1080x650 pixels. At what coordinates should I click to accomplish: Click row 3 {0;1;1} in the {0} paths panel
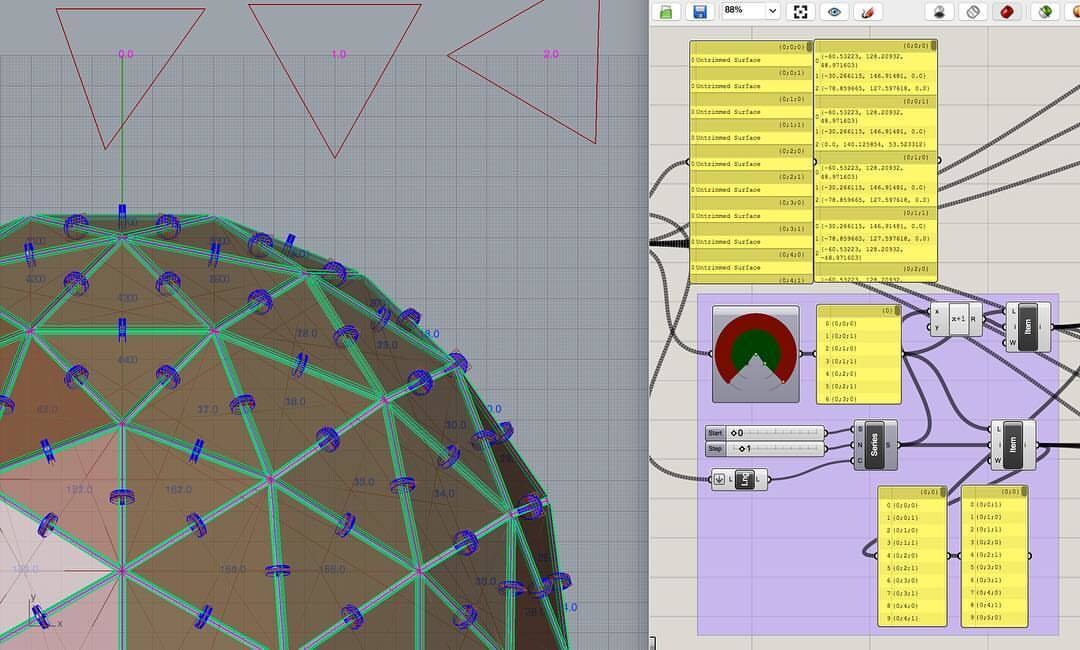859,361
